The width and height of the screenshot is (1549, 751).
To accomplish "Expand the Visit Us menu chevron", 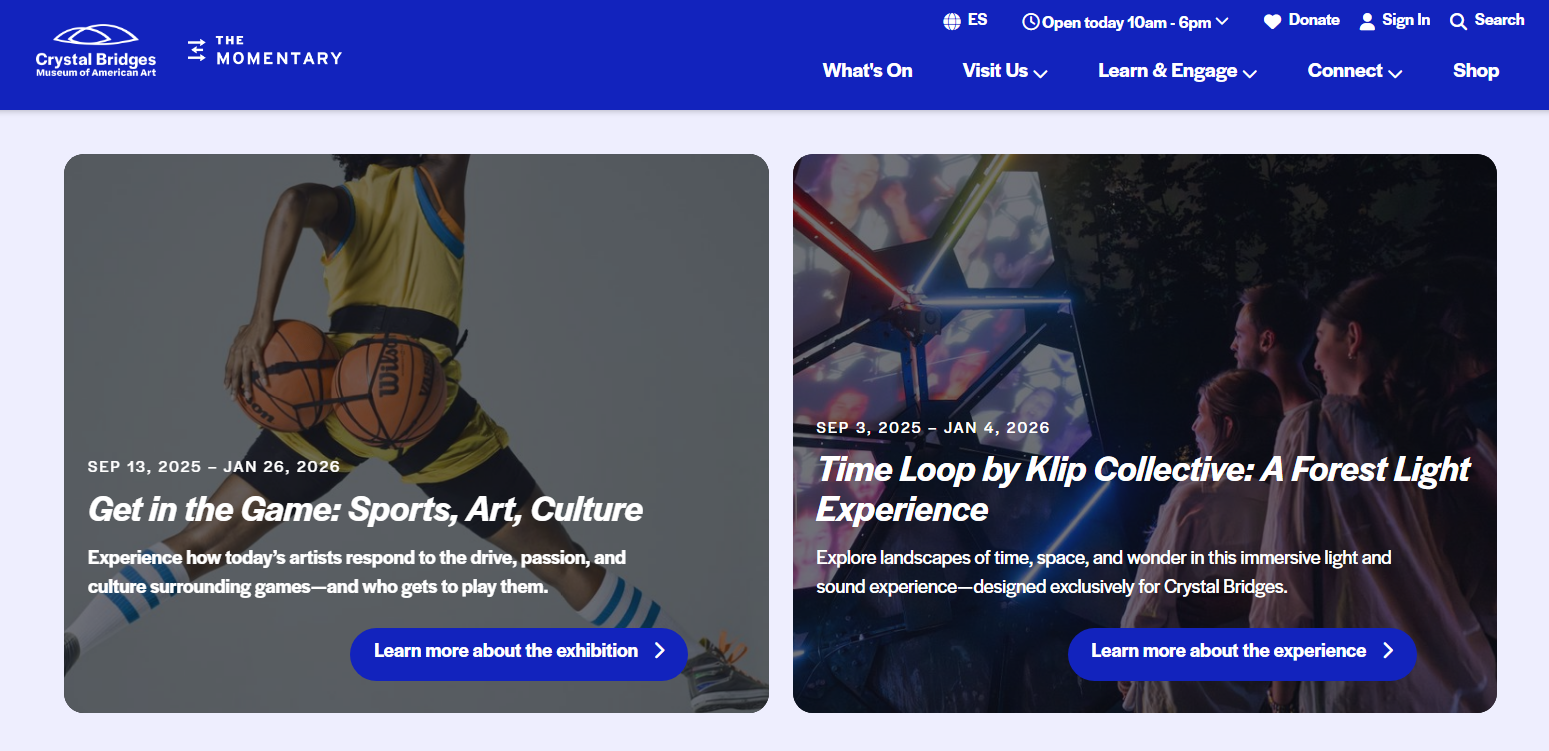I will pyautogui.click(x=1040, y=73).
